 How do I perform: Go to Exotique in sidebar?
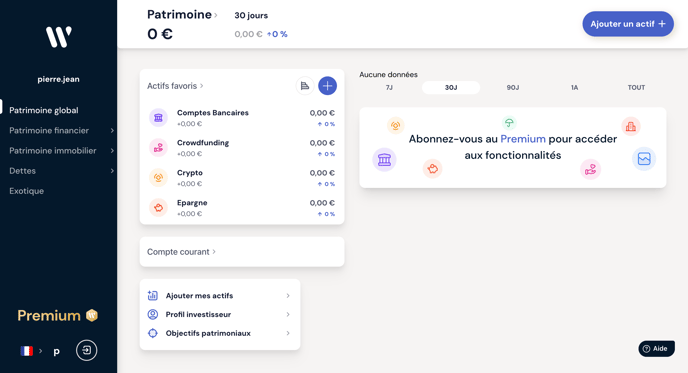click(x=26, y=191)
